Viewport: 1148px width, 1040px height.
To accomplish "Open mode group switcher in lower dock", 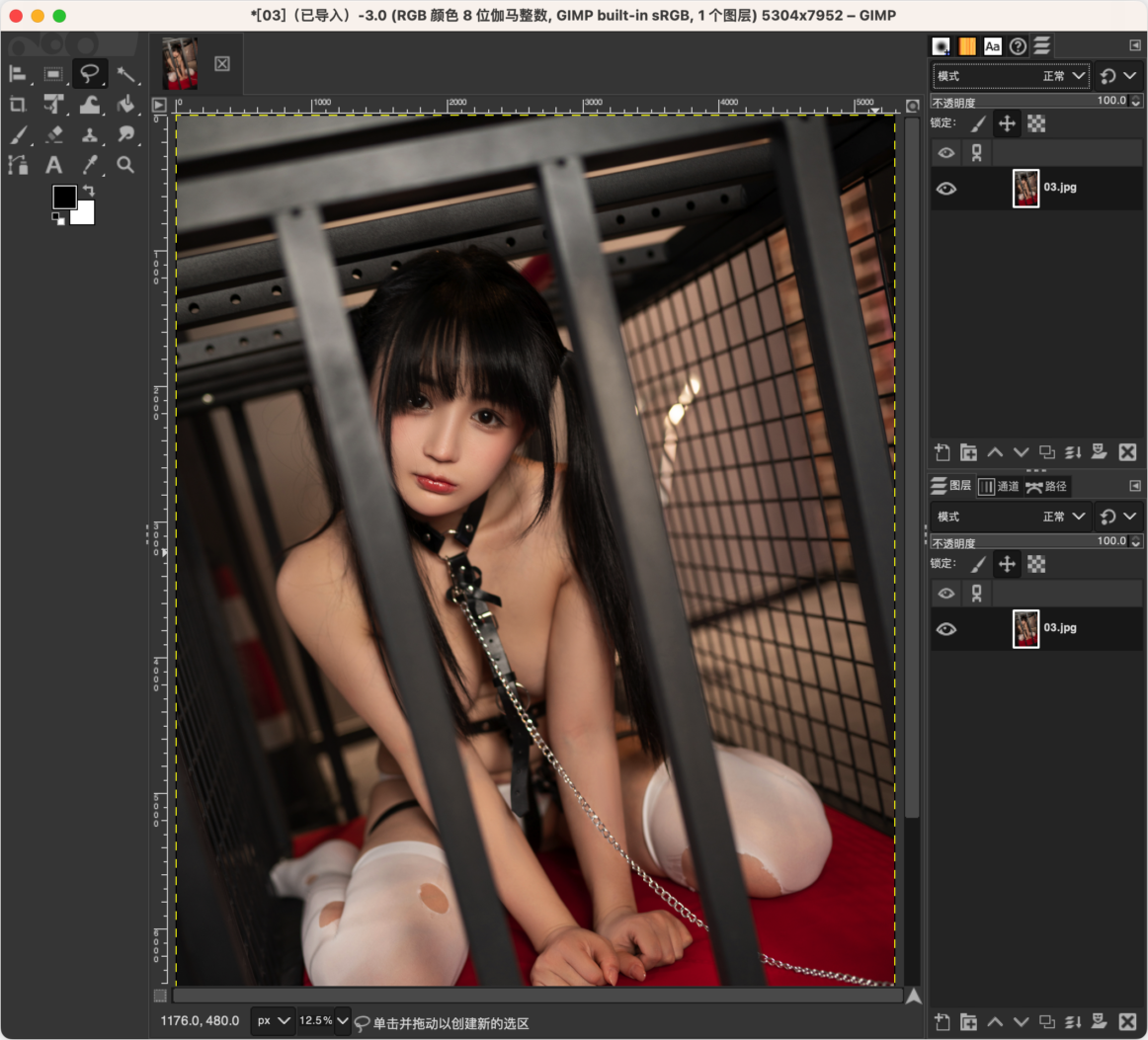I will (x=1118, y=516).
